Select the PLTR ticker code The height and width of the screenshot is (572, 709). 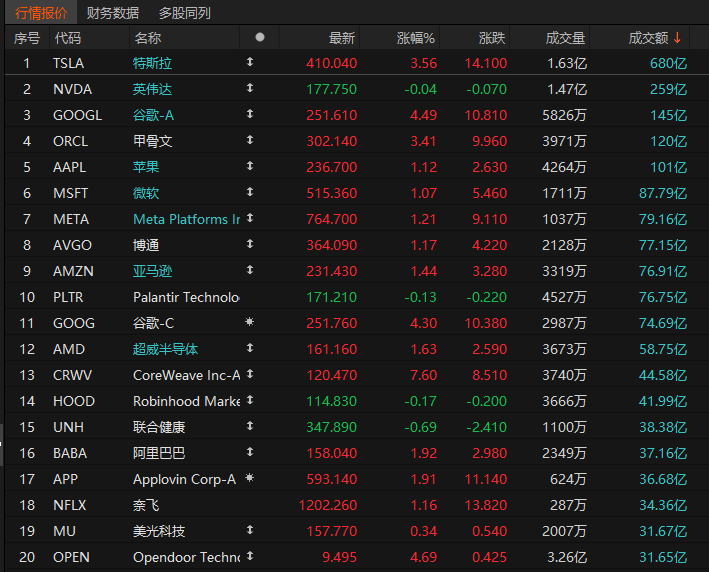click(68, 297)
